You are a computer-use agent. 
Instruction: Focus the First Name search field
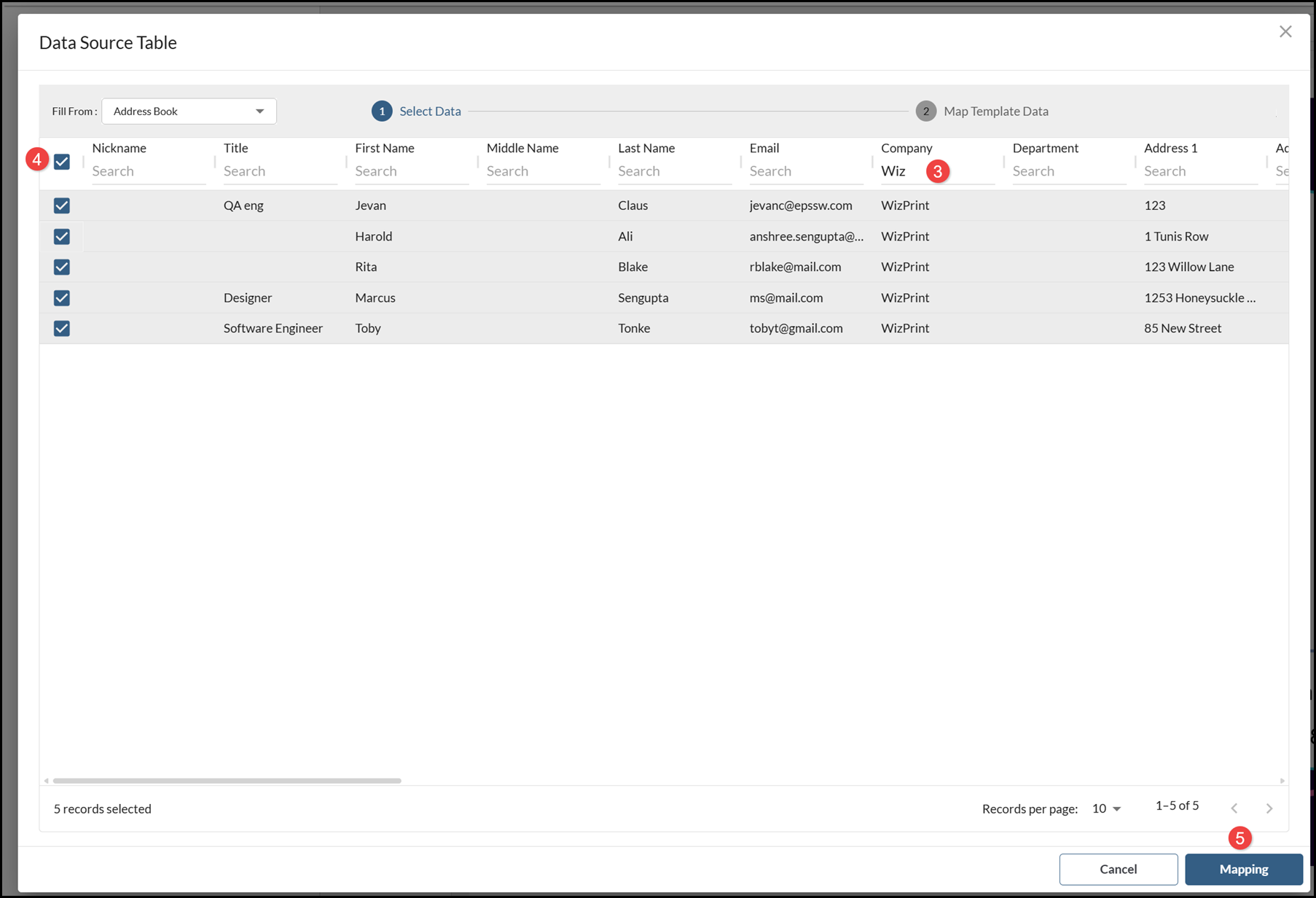coord(411,171)
